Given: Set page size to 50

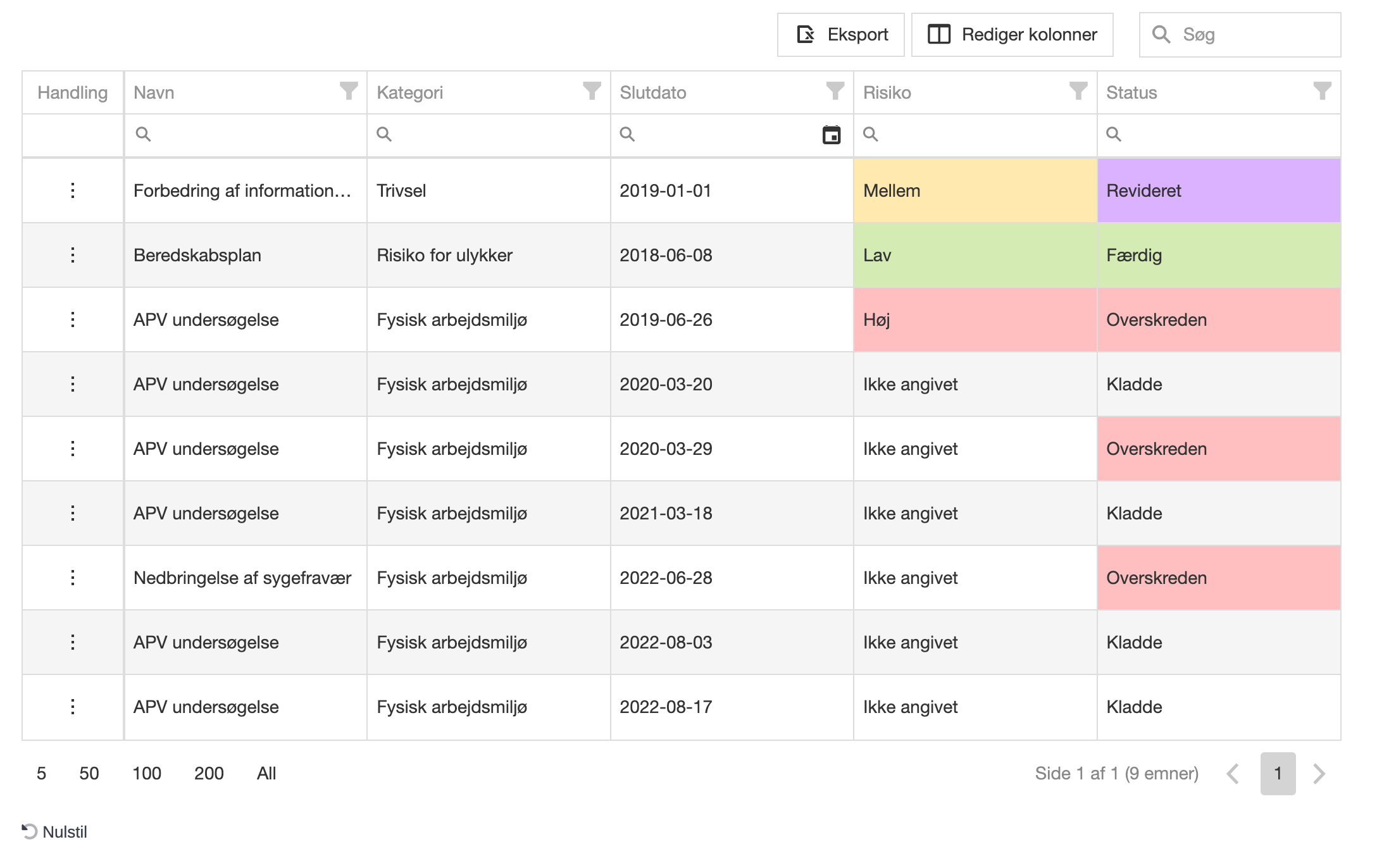Looking at the screenshot, I should [x=89, y=773].
